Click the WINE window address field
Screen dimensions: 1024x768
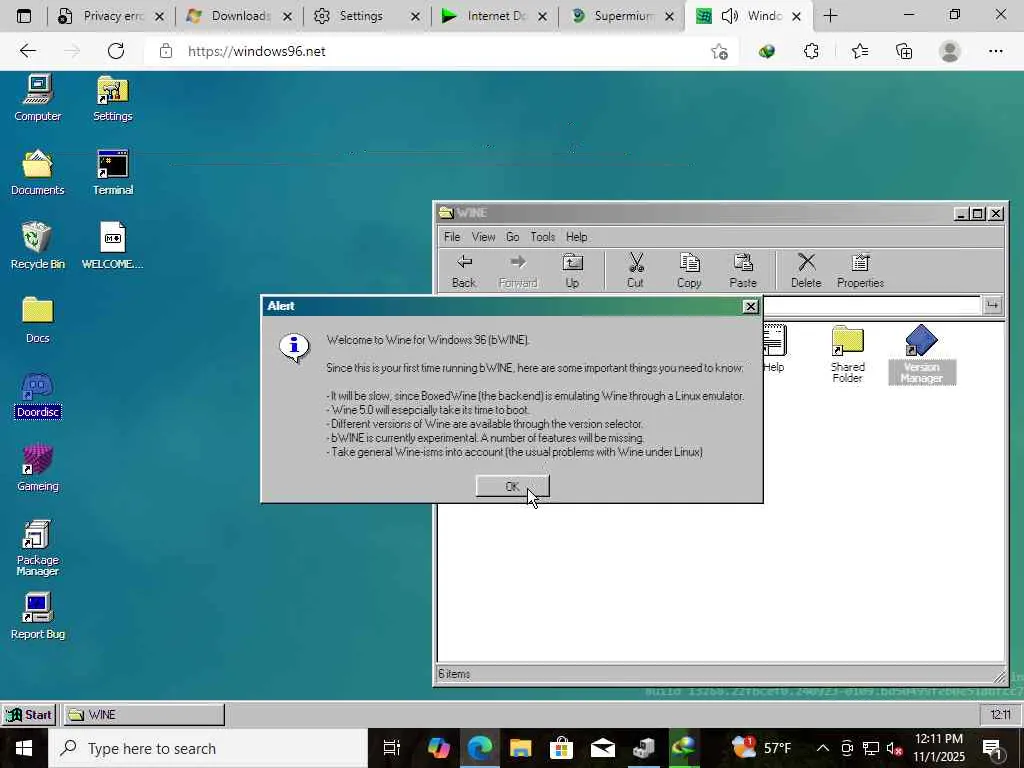[x=872, y=305]
